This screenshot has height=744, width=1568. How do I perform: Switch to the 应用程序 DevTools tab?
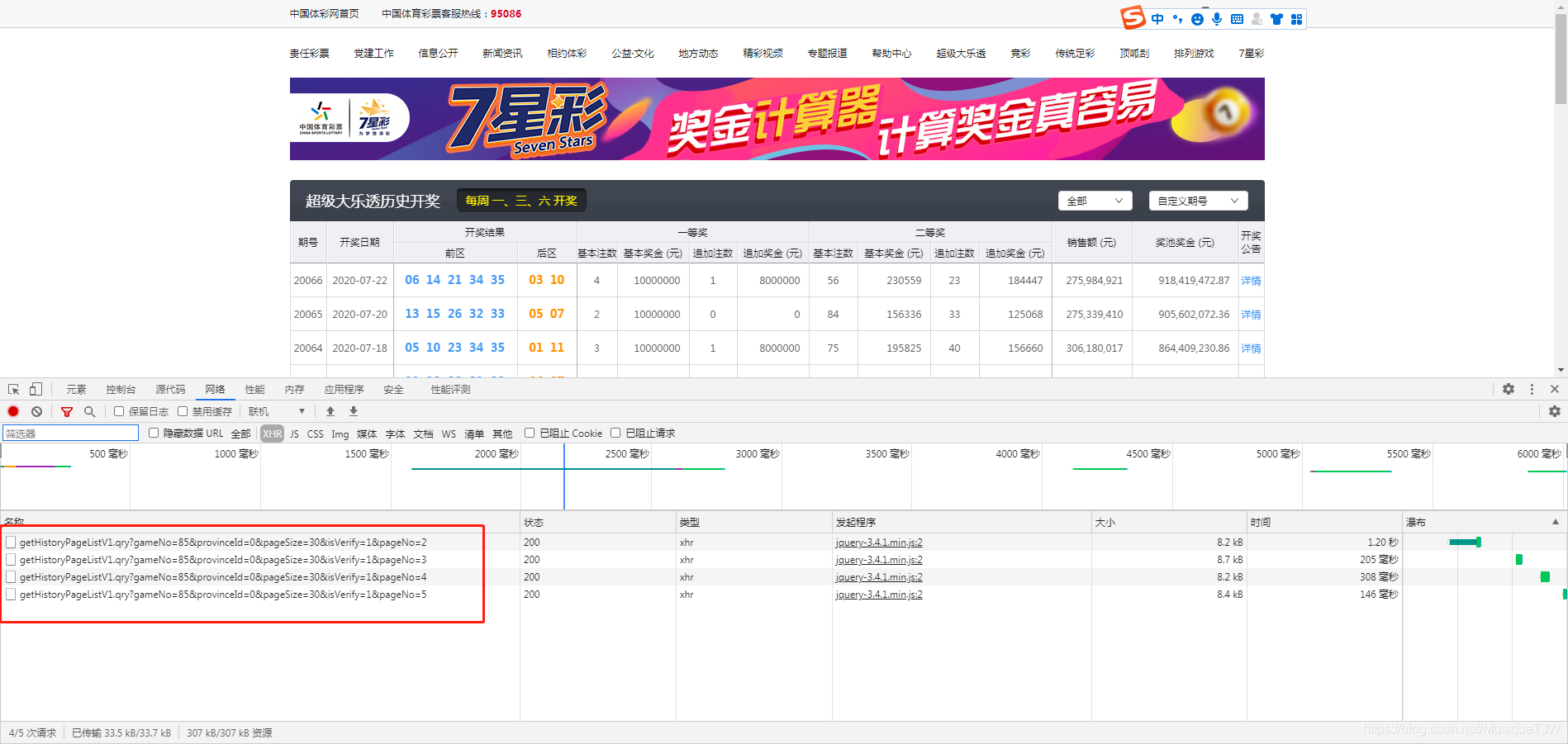pyautogui.click(x=344, y=390)
